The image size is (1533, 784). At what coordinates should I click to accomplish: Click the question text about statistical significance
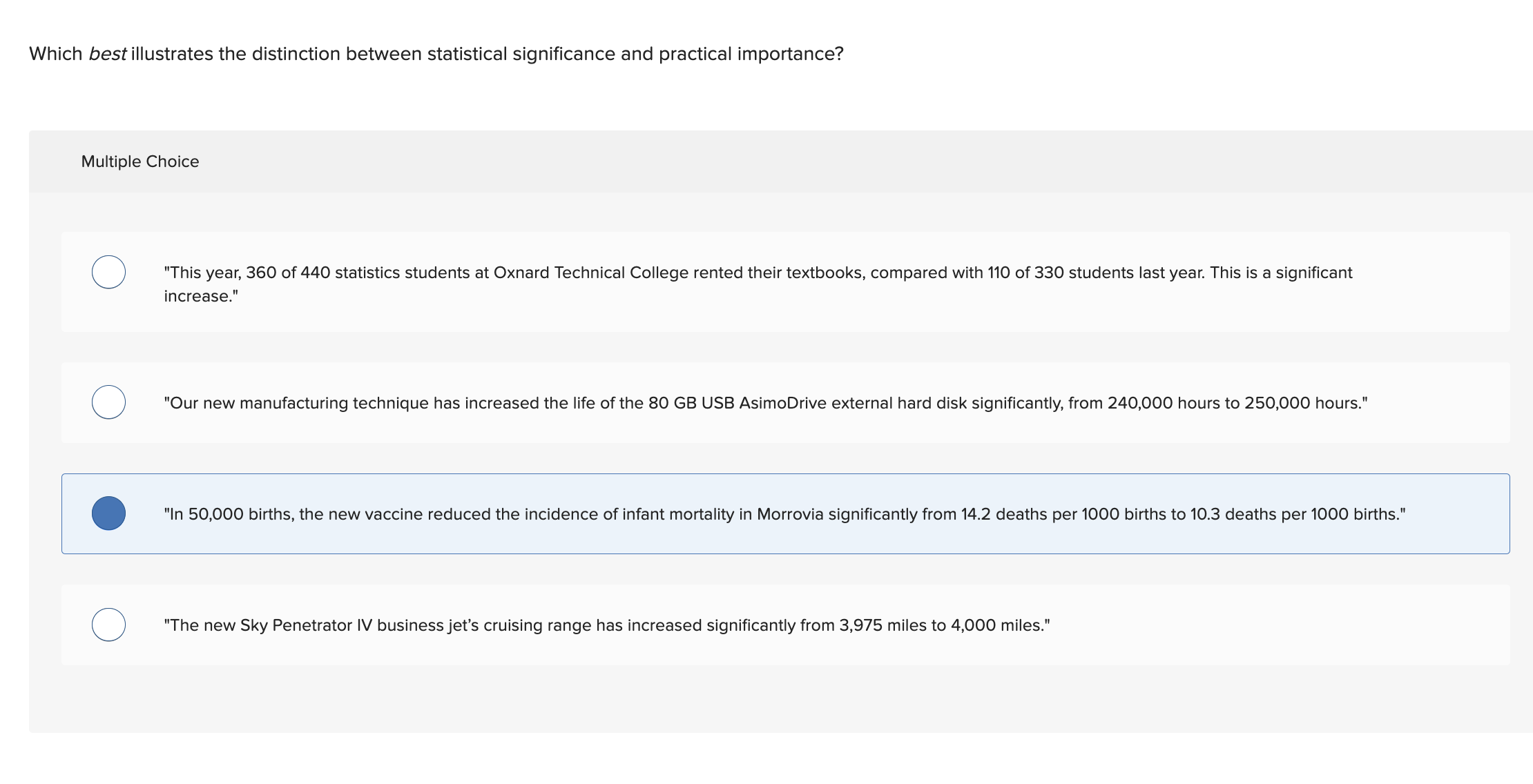pyautogui.click(x=436, y=54)
